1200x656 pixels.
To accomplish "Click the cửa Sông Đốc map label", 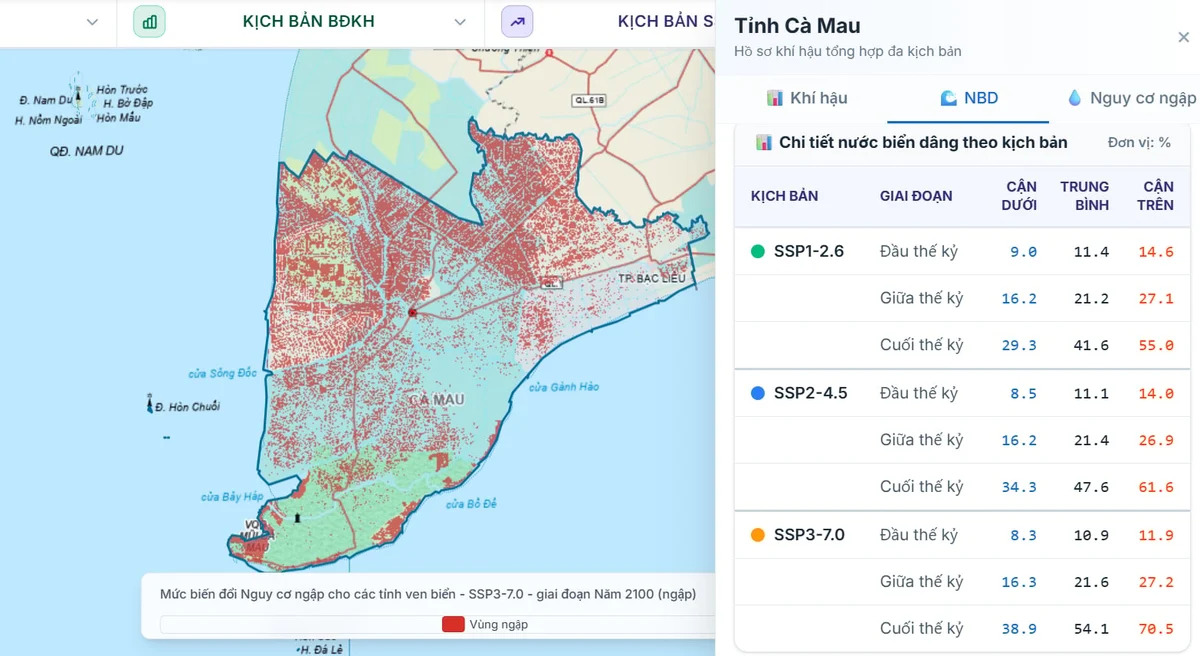I will click(222, 373).
